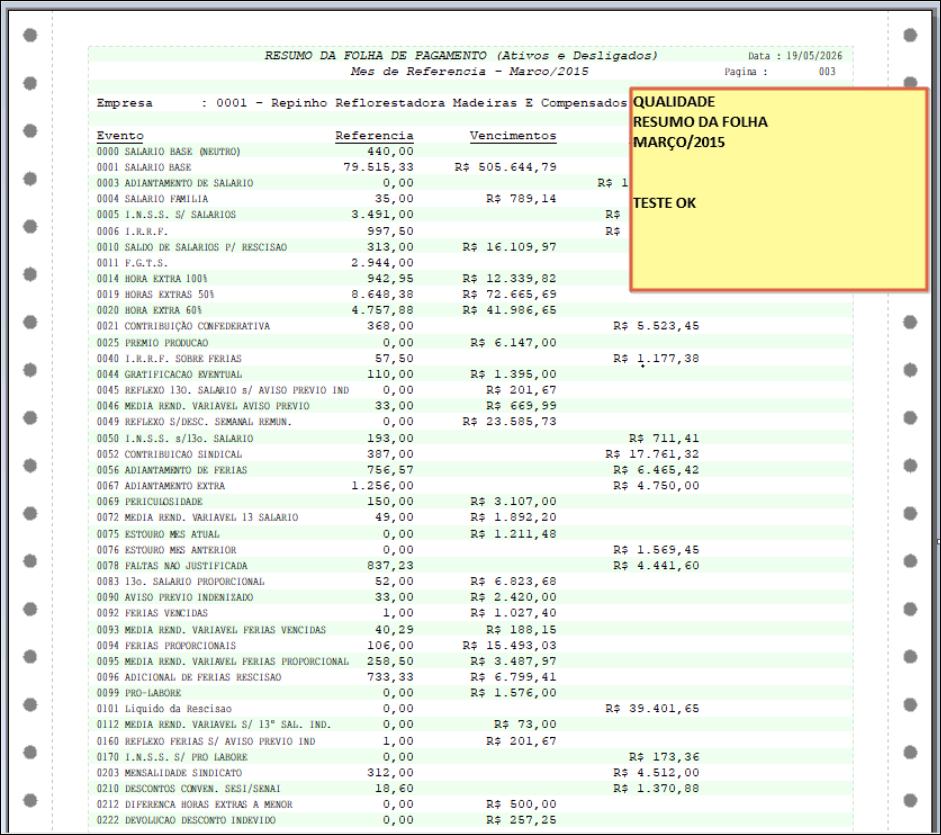Click row '0014 HORA EXTRA 100%'
Viewport: 941px width, 835px height.
(x=152, y=279)
